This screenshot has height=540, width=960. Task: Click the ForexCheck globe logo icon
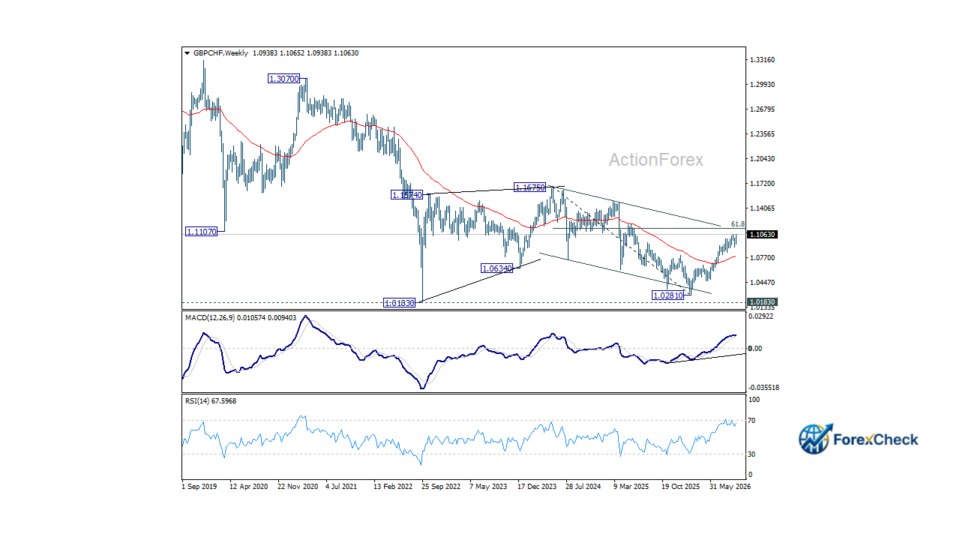(x=815, y=439)
